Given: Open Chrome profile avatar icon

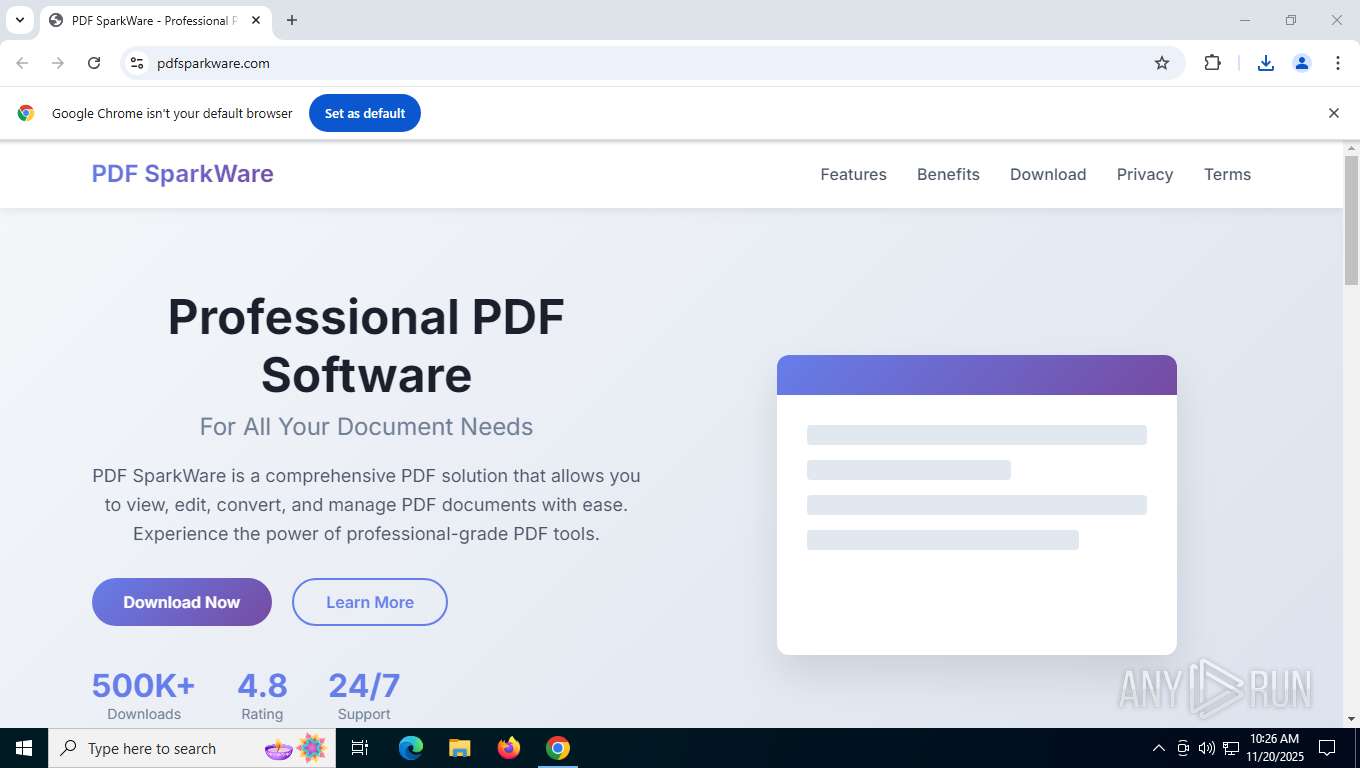Looking at the screenshot, I should [x=1302, y=63].
